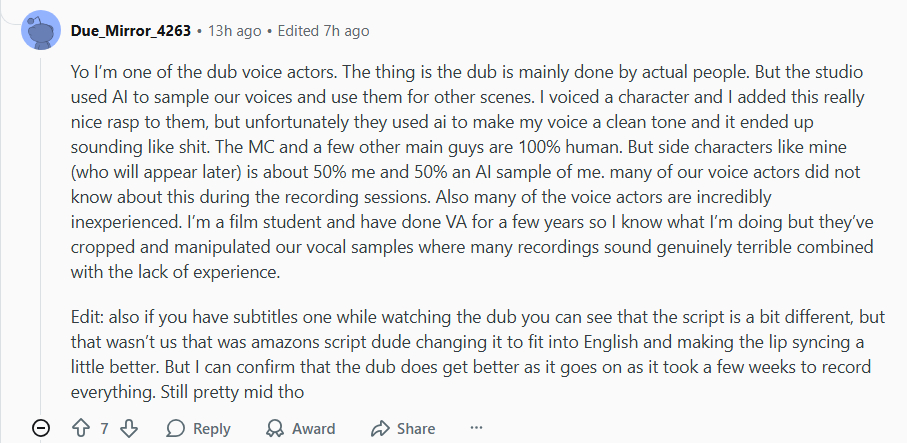Click the vote count number 7
The height and width of the screenshot is (443, 907).
point(104,428)
